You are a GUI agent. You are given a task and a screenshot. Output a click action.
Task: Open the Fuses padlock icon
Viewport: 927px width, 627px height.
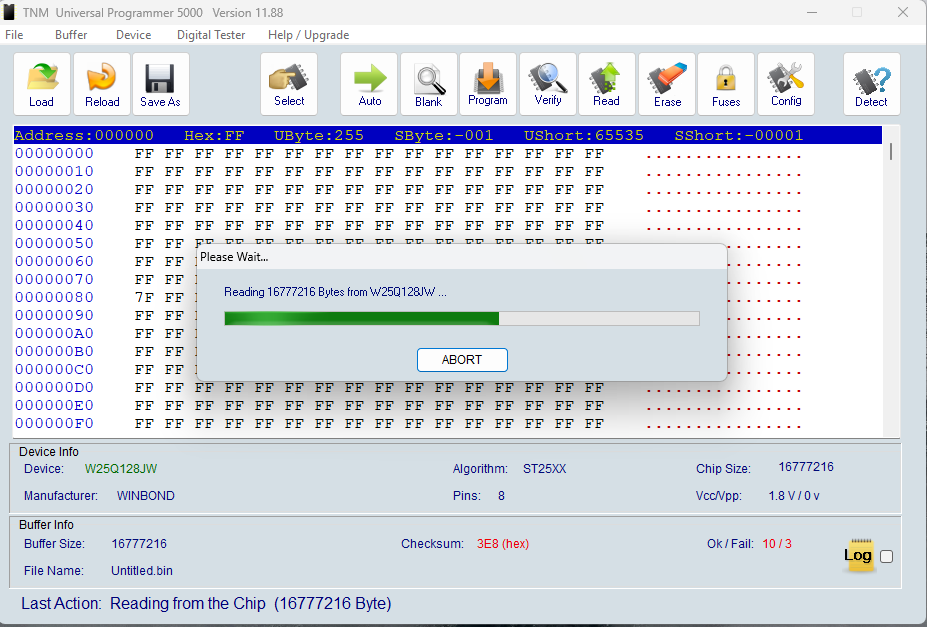[x=726, y=84]
